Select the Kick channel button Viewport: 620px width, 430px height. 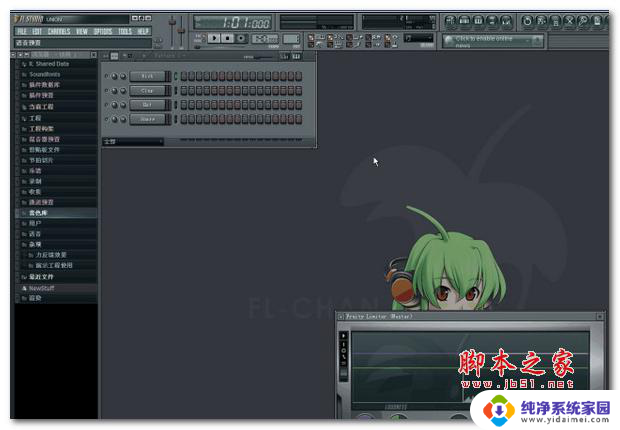[x=147, y=76]
